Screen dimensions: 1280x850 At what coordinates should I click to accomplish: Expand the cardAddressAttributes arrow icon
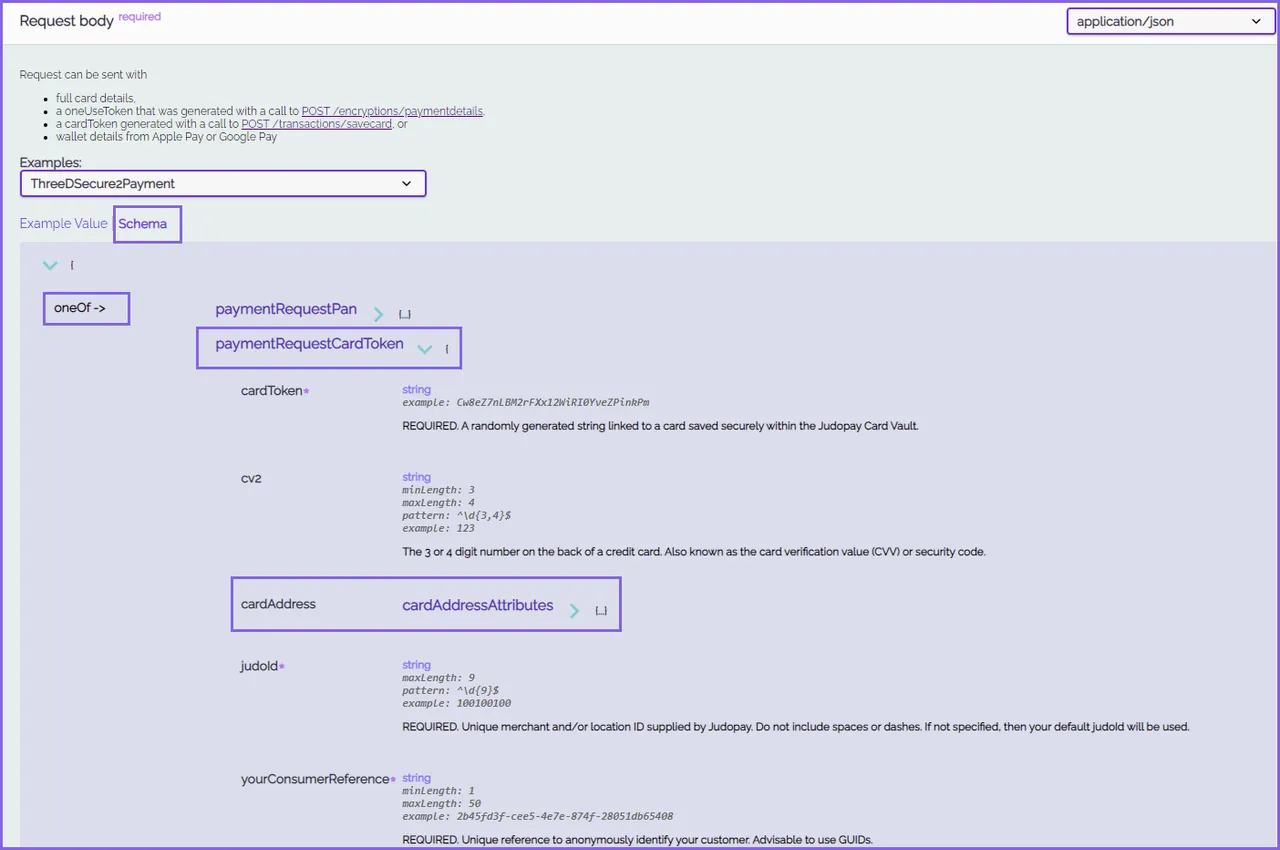coord(574,610)
